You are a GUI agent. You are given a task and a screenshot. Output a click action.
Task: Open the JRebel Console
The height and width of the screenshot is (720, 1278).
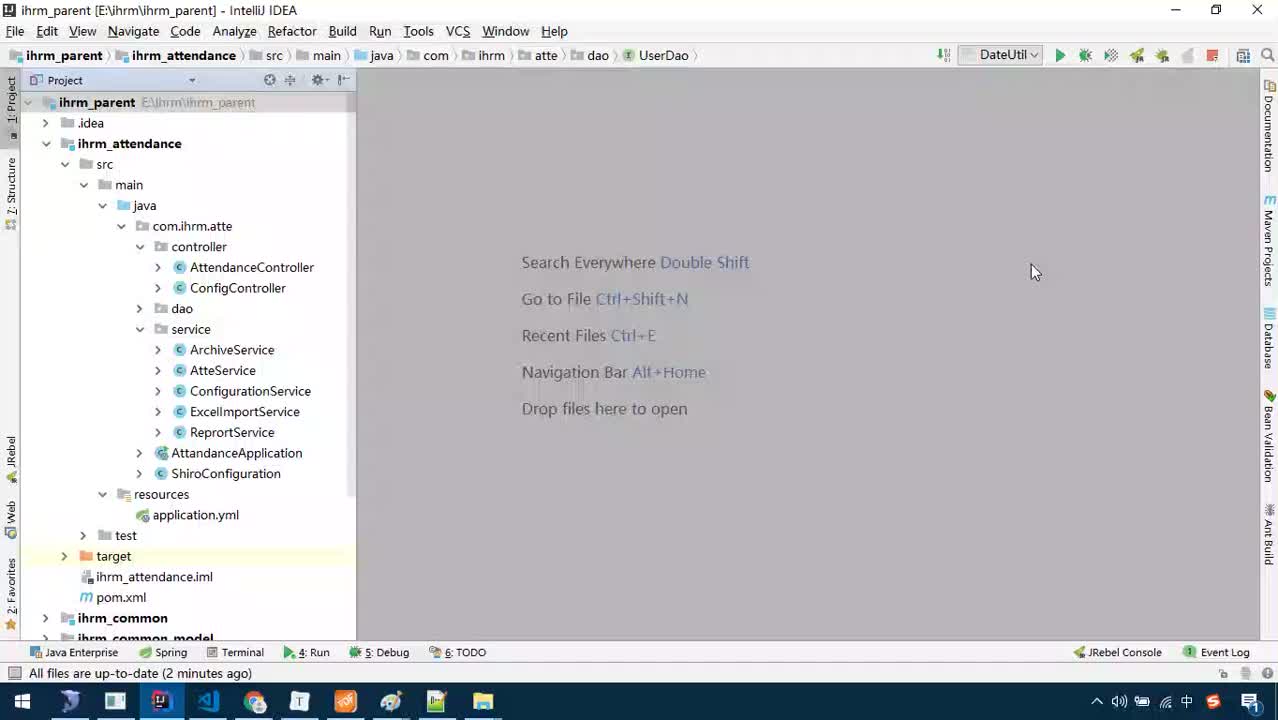pos(1117,652)
